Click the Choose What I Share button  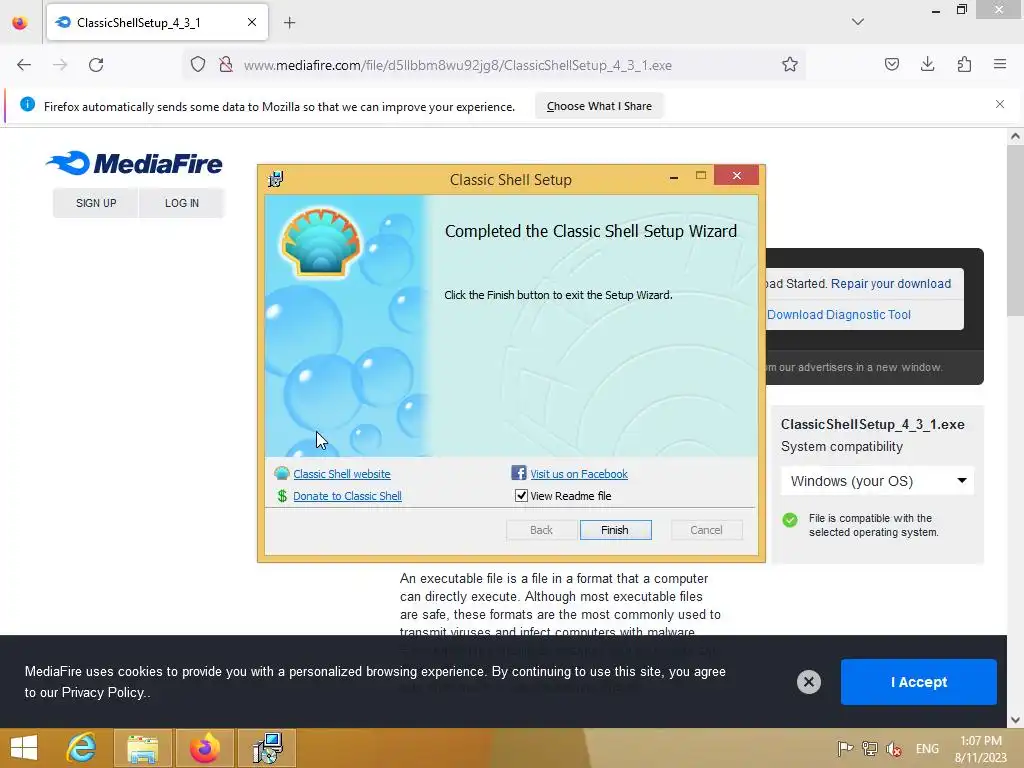(599, 106)
